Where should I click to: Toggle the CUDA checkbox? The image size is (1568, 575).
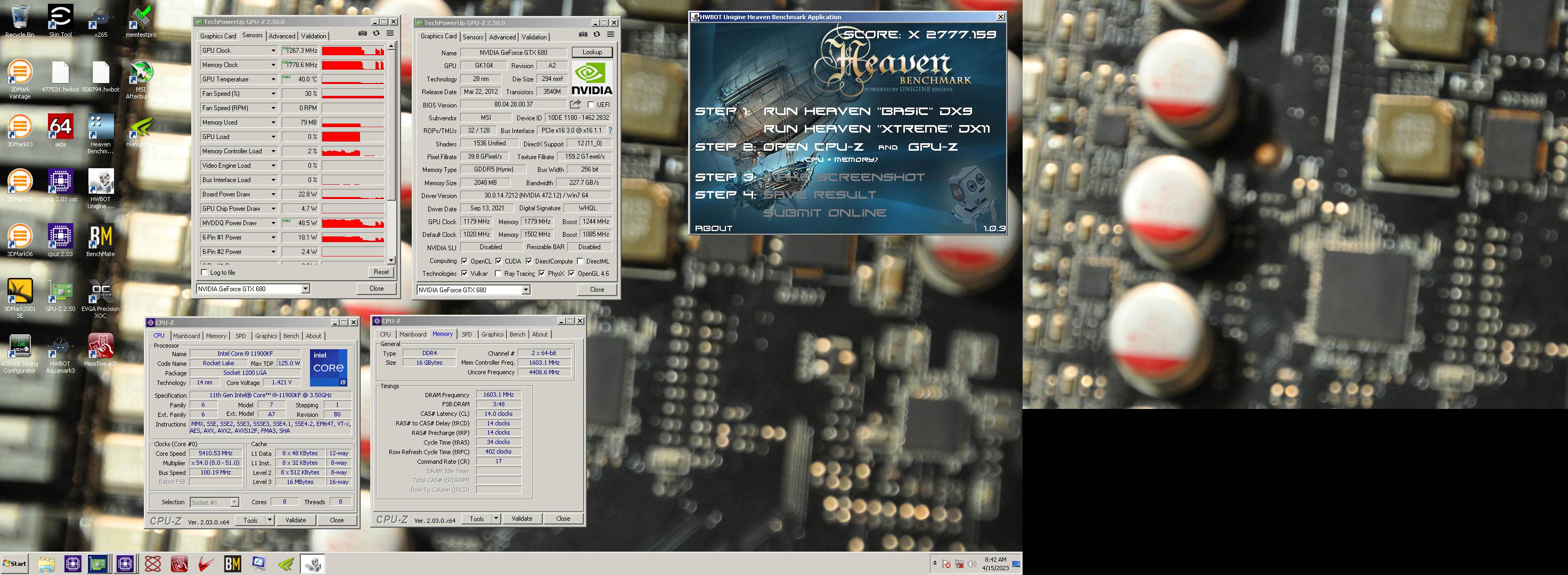499,261
